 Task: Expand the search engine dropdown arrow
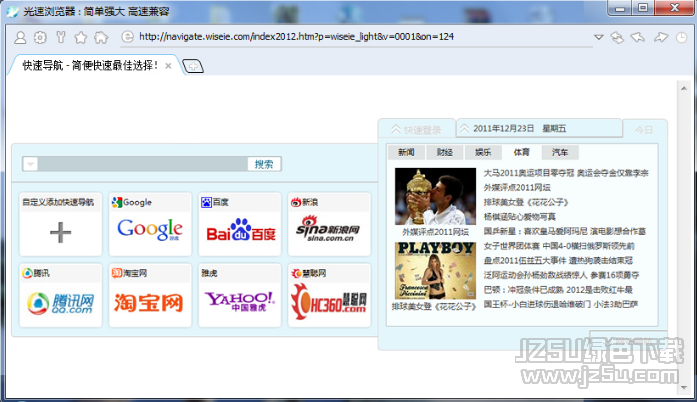(30, 164)
